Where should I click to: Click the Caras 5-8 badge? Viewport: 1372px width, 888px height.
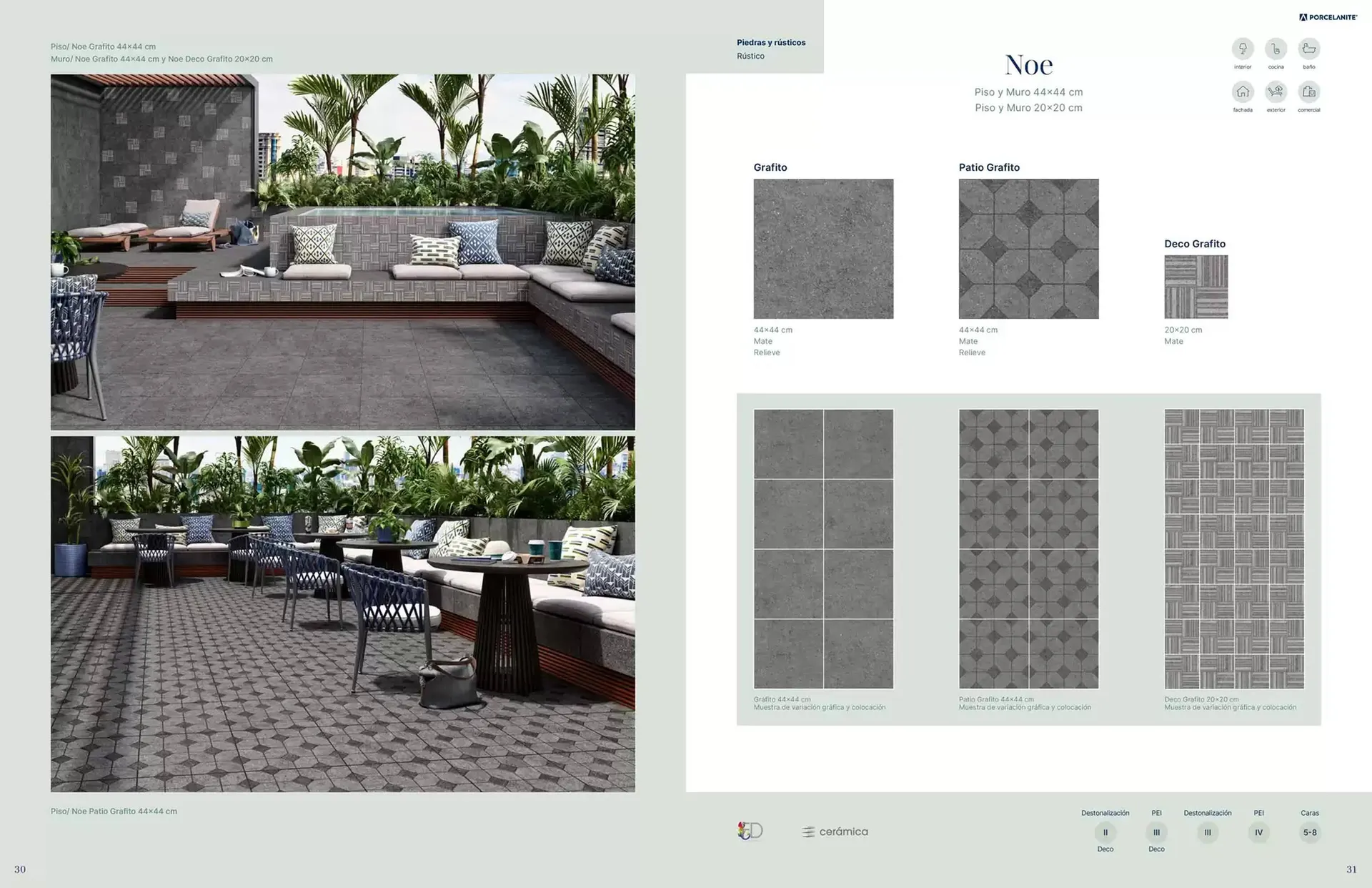click(x=1309, y=832)
